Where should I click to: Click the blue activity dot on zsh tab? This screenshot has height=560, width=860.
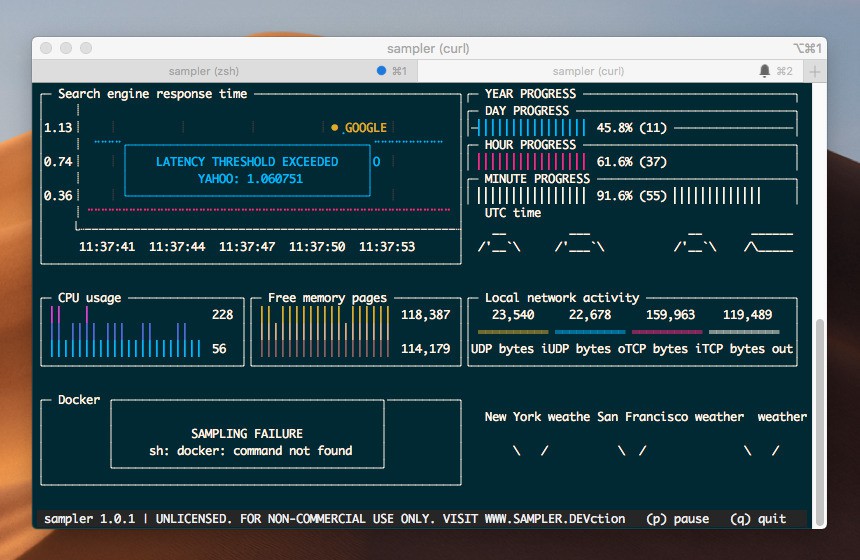point(381,71)
